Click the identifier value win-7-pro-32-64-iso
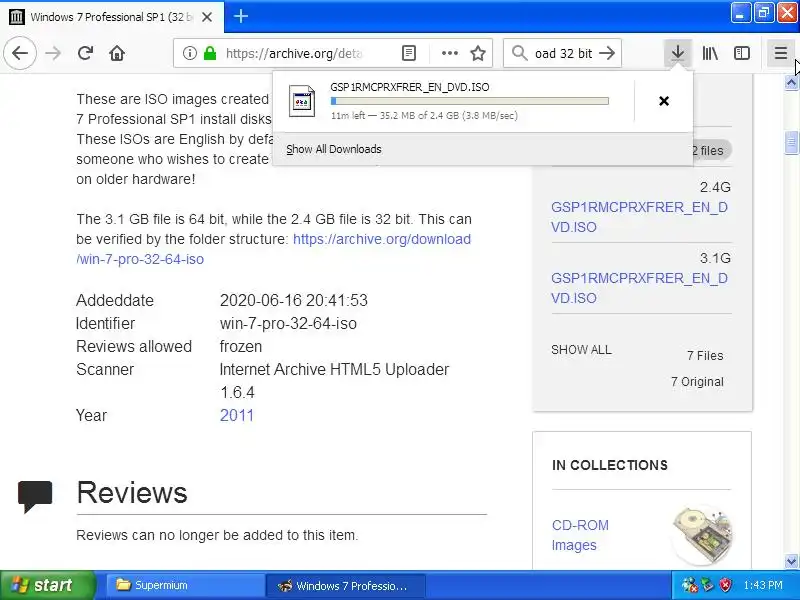800x600 pixels. pyautogui.click(x=288, y=323)
